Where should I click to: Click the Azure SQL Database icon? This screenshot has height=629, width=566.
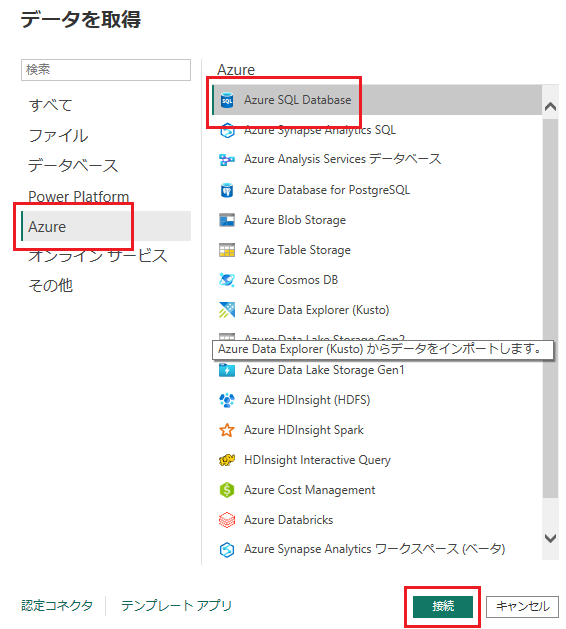pos(227,100)
